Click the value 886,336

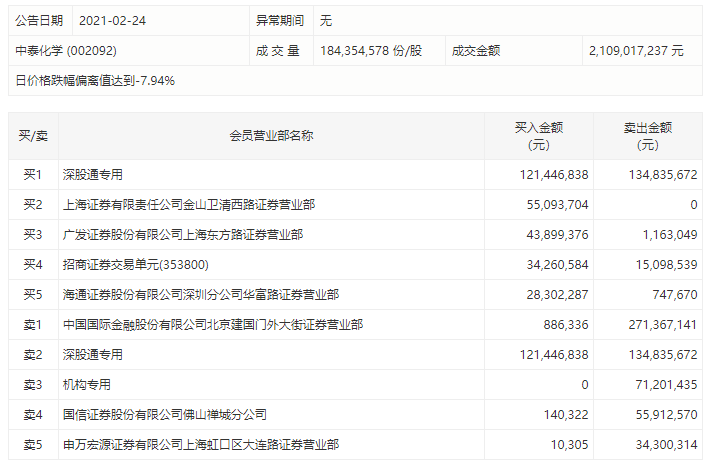[x=566, y=325]
